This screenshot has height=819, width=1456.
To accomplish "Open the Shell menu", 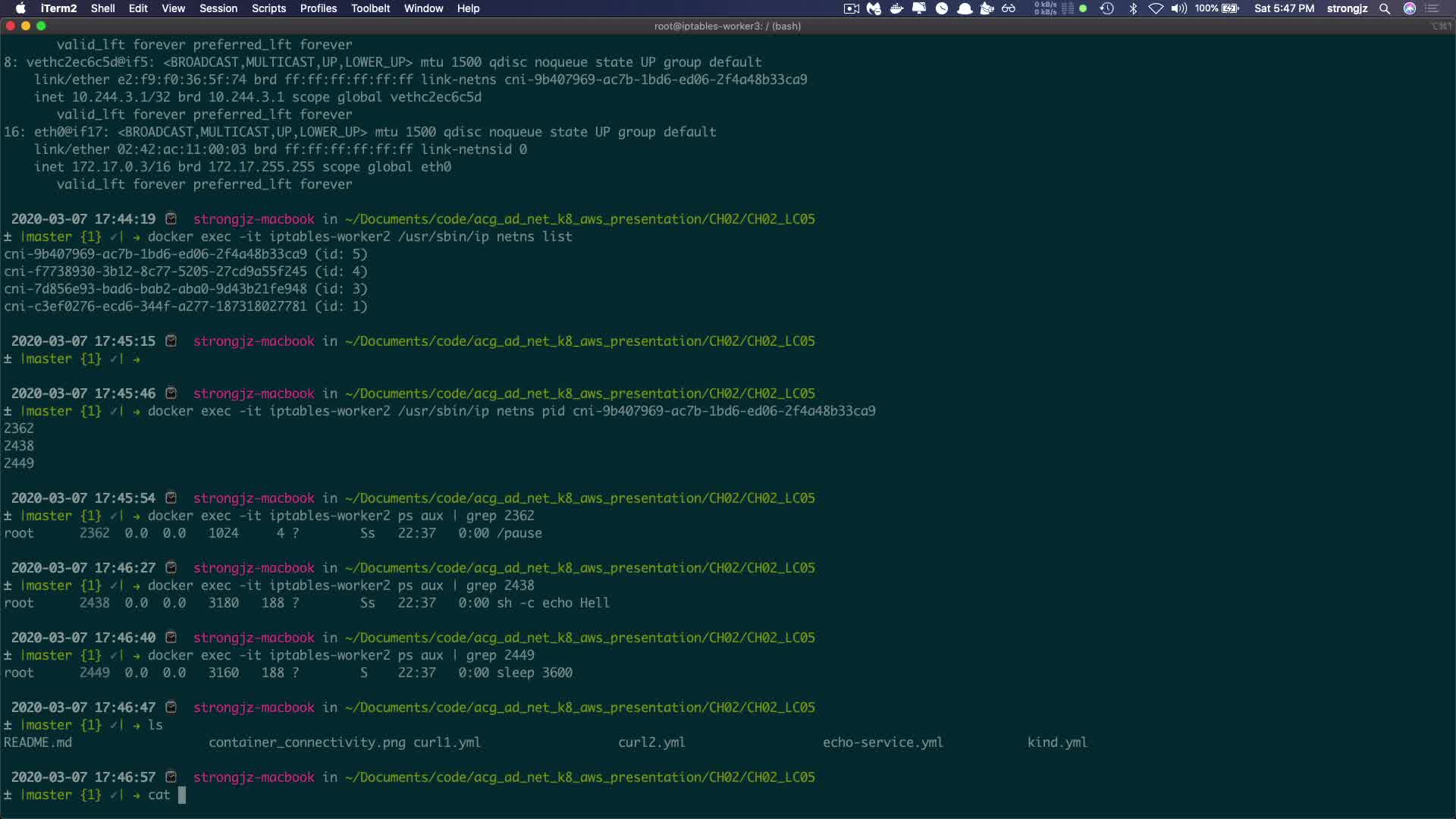I will (x=102, y=8).
